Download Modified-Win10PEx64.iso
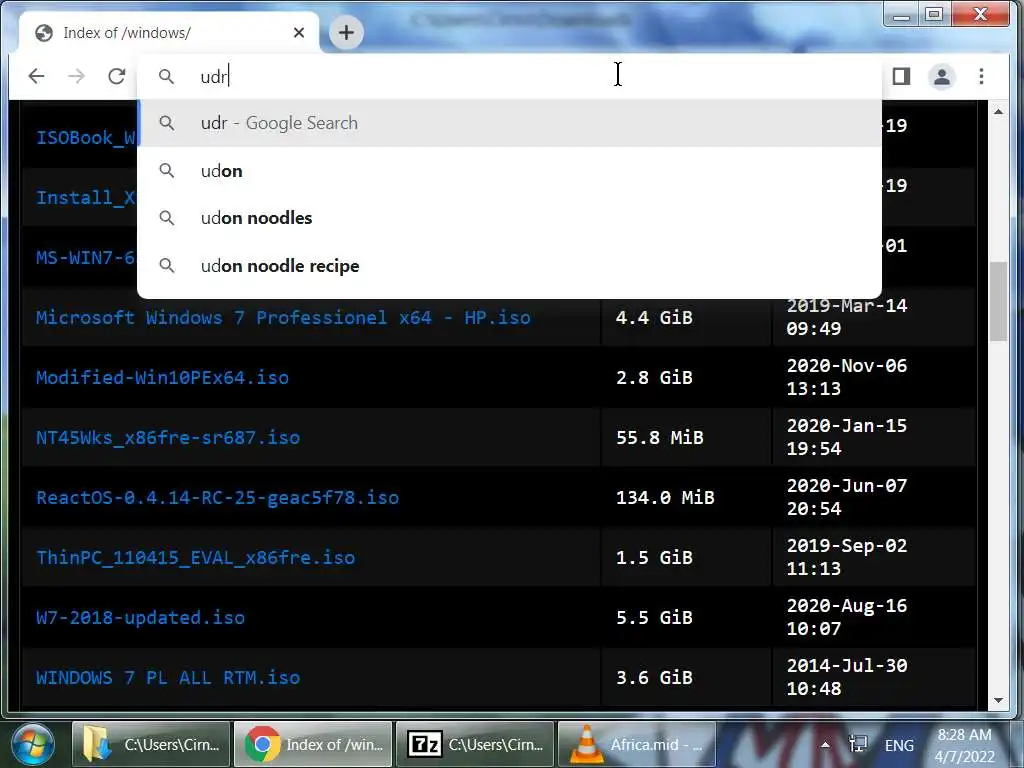 162,377
